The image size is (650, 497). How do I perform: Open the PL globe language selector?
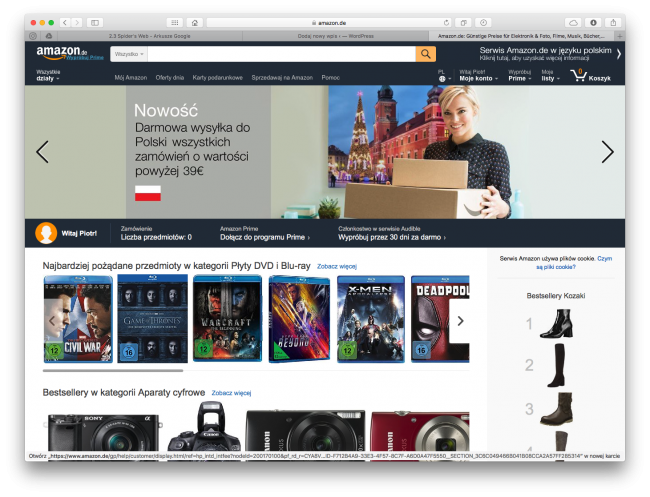[444, 75]
